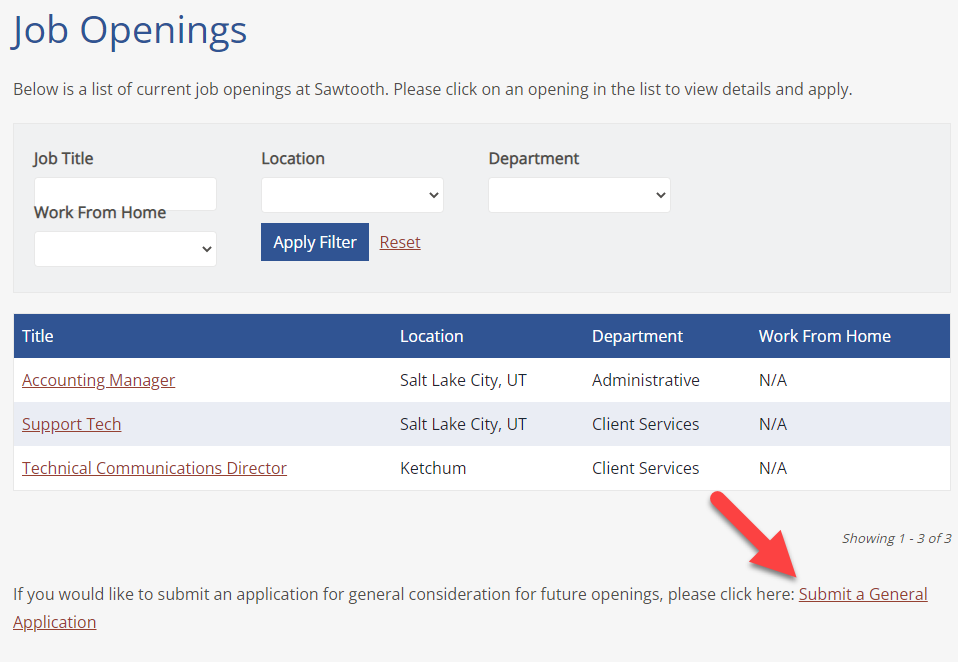Open the Work From Home dropdown
Image resolution: width=958 pixels, height=662 pixels.
tap(125, 249)
